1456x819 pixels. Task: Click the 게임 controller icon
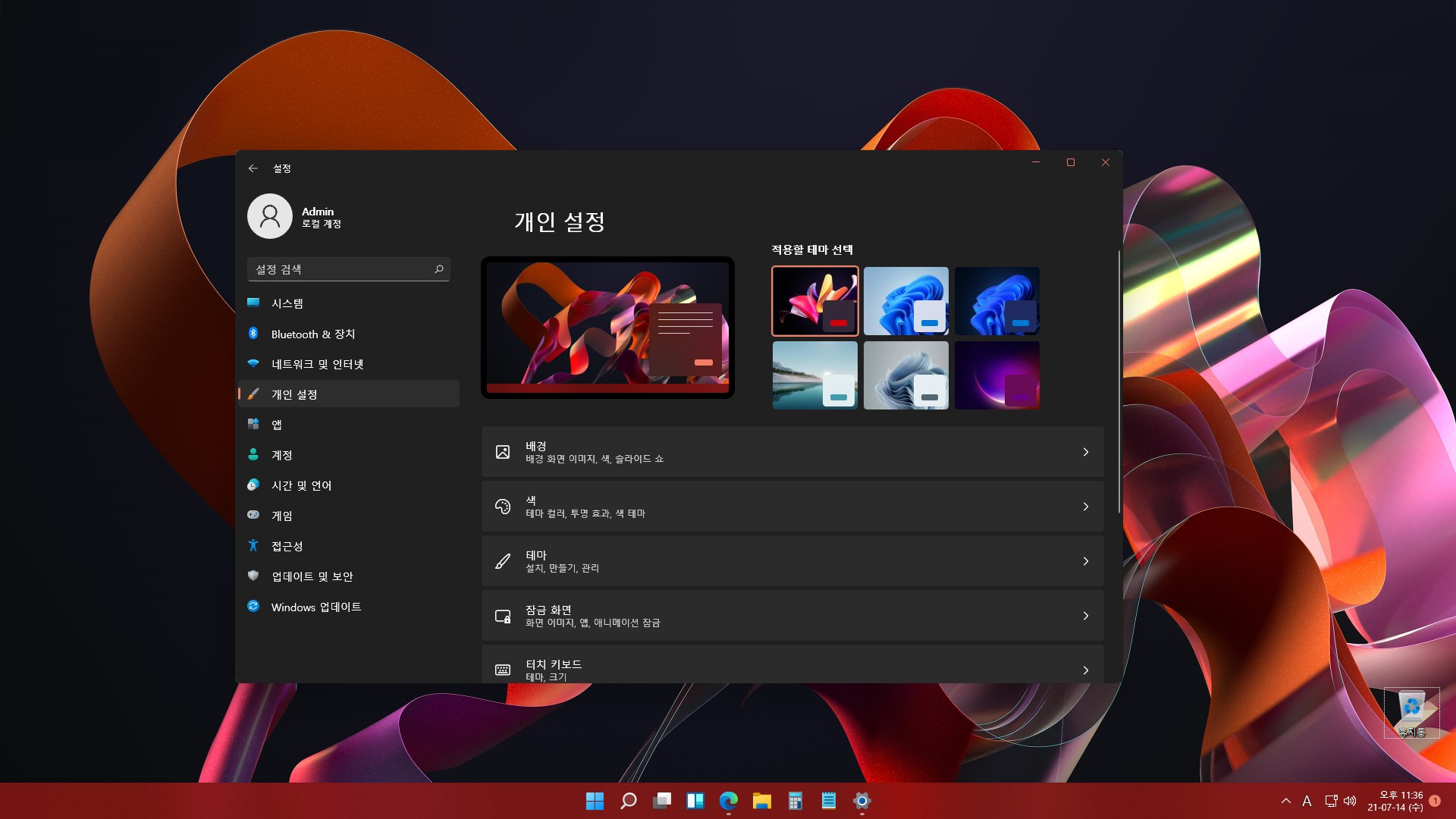click(253, 515)
